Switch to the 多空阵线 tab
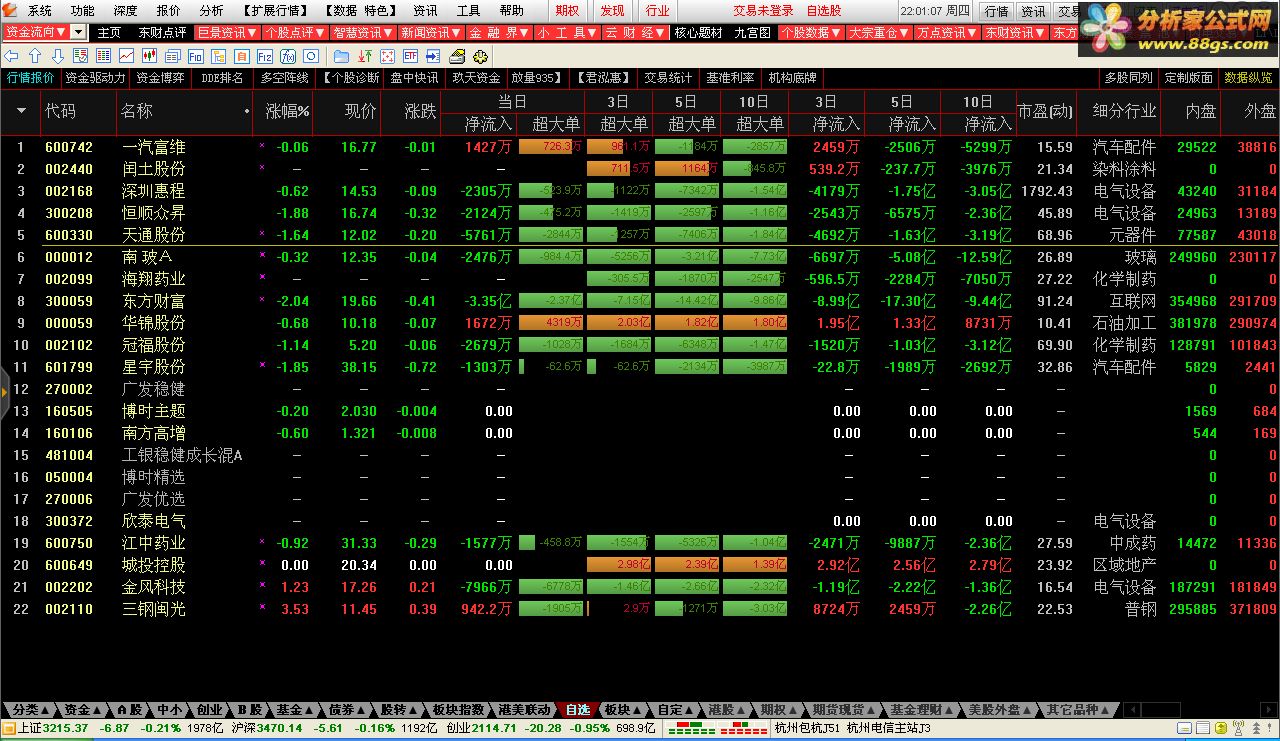Viewport: 1280px width, 741px height. [285, 78]
